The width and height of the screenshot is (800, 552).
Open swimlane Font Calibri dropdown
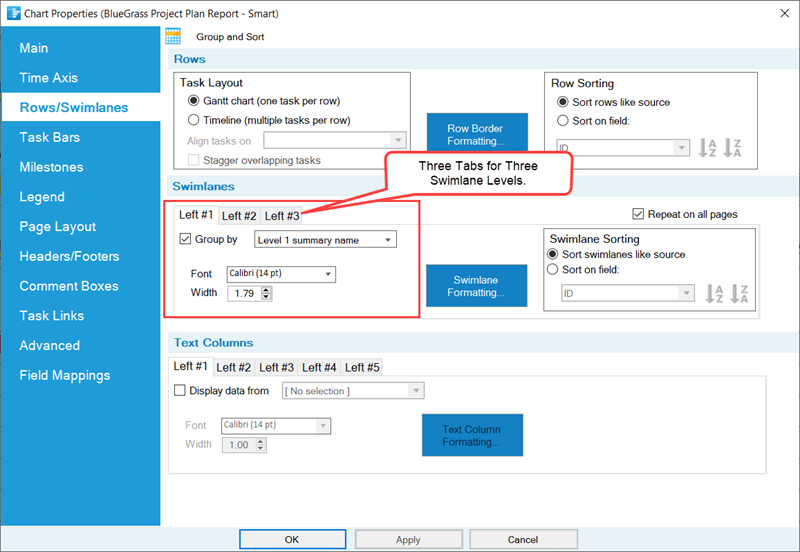[281, 274]
